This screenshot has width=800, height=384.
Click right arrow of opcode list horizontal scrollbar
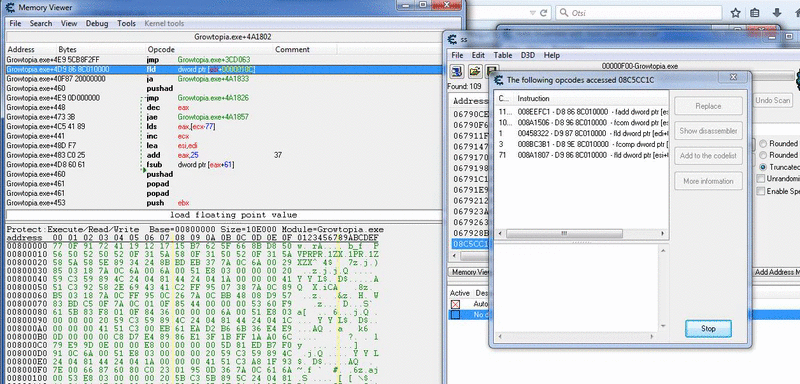click(x=663, y=234)
